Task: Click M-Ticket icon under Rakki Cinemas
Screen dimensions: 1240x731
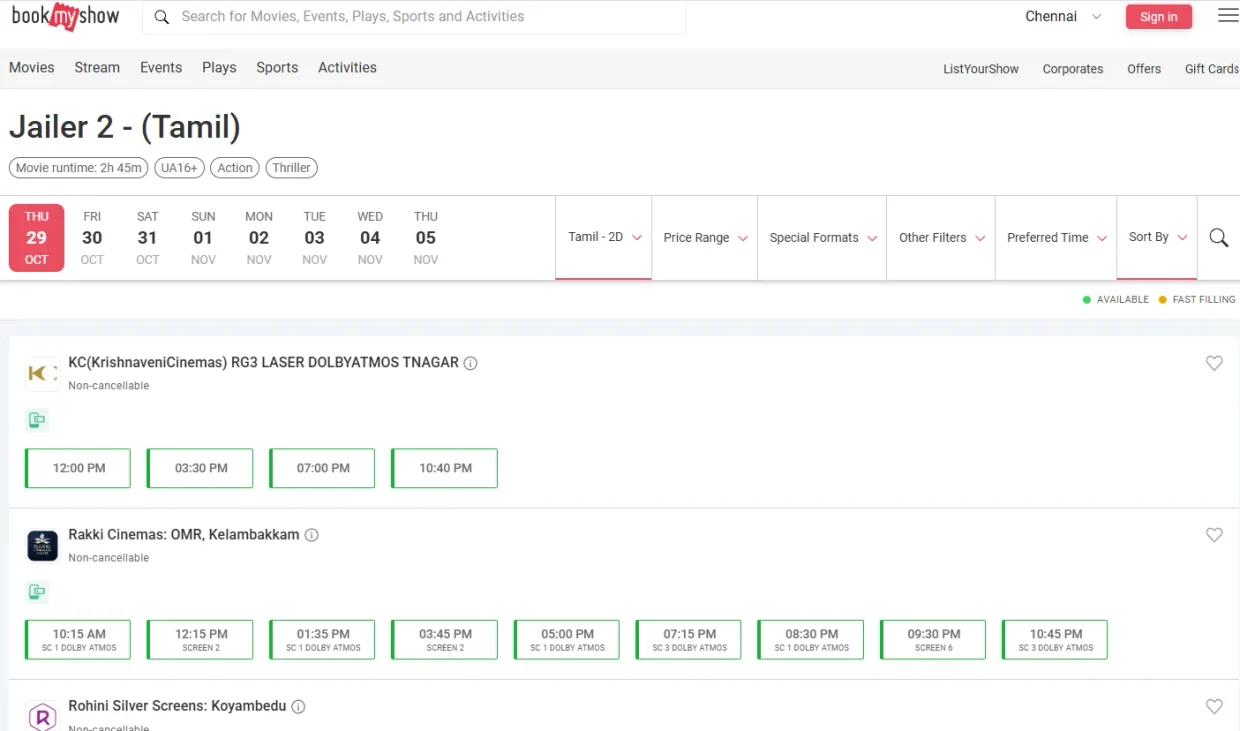Action: click(x=37, y=592)
